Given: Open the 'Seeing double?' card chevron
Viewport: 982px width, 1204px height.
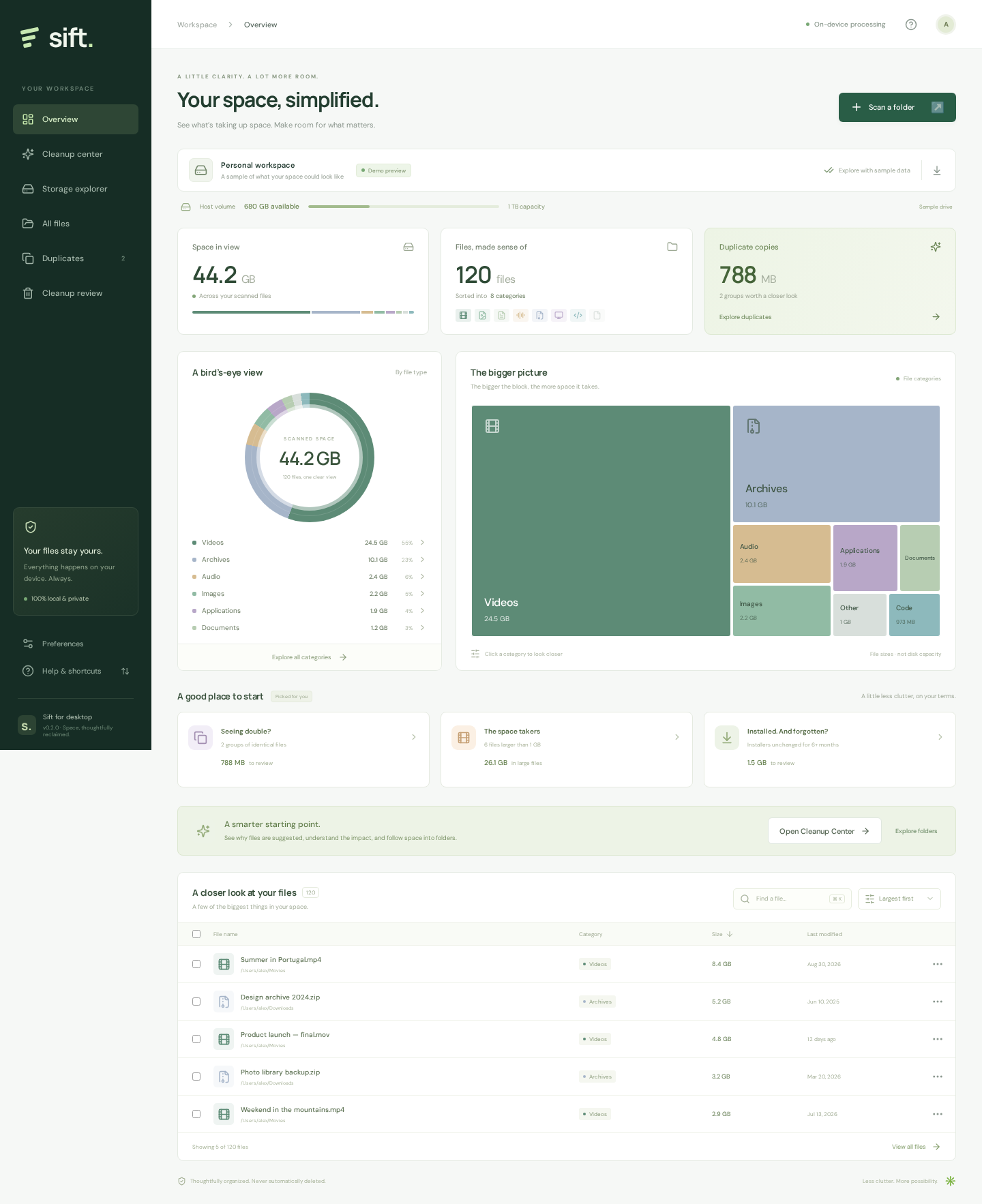Looking at the screenshot, I should [414, 737].
